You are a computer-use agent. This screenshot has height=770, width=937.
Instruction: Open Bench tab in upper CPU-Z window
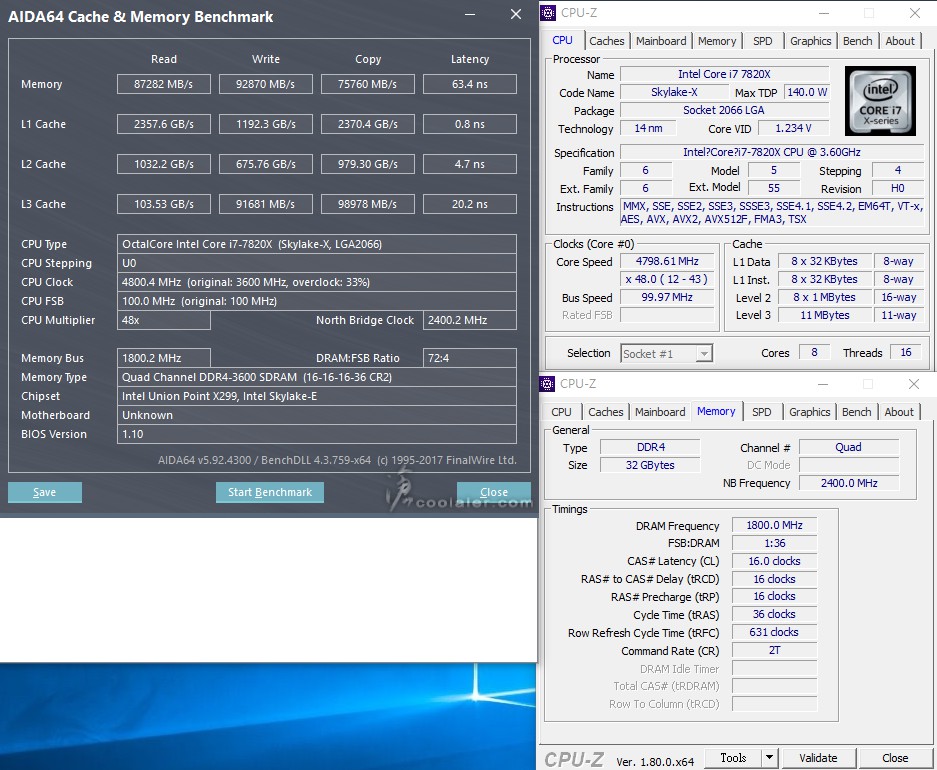click(x=858, y=41)
